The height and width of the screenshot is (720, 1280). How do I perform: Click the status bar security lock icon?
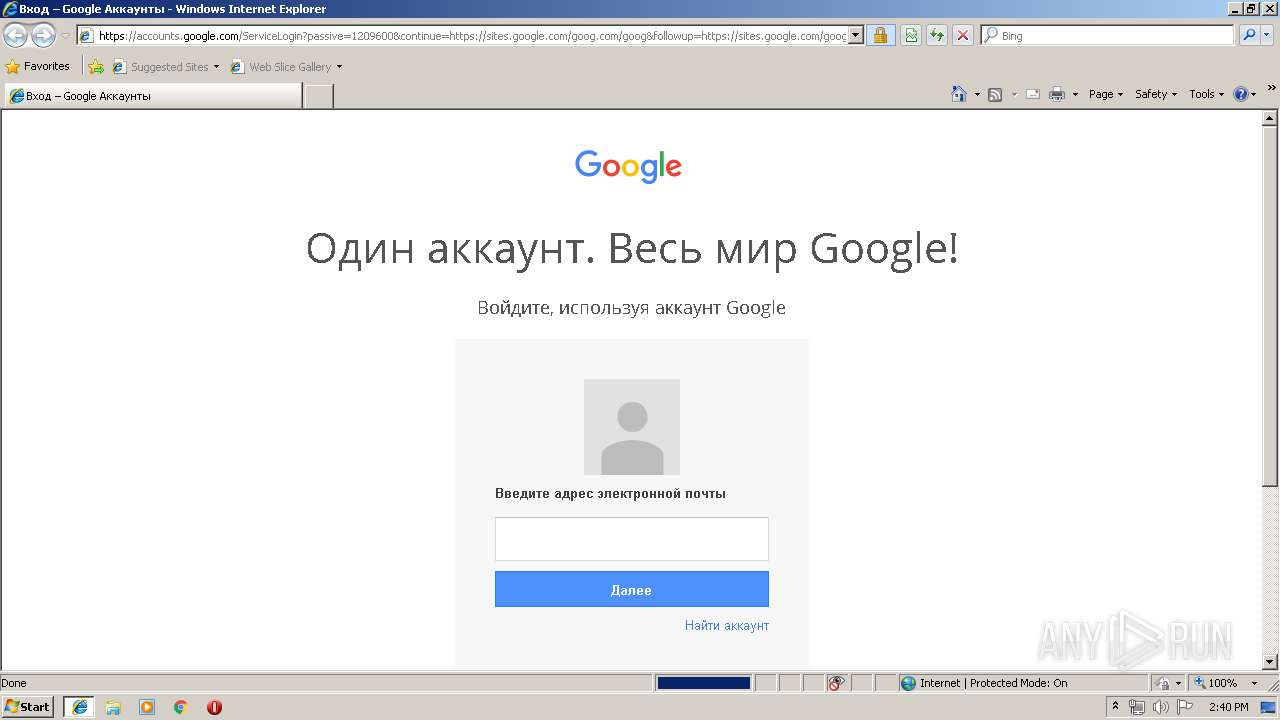coord(1163,683)
